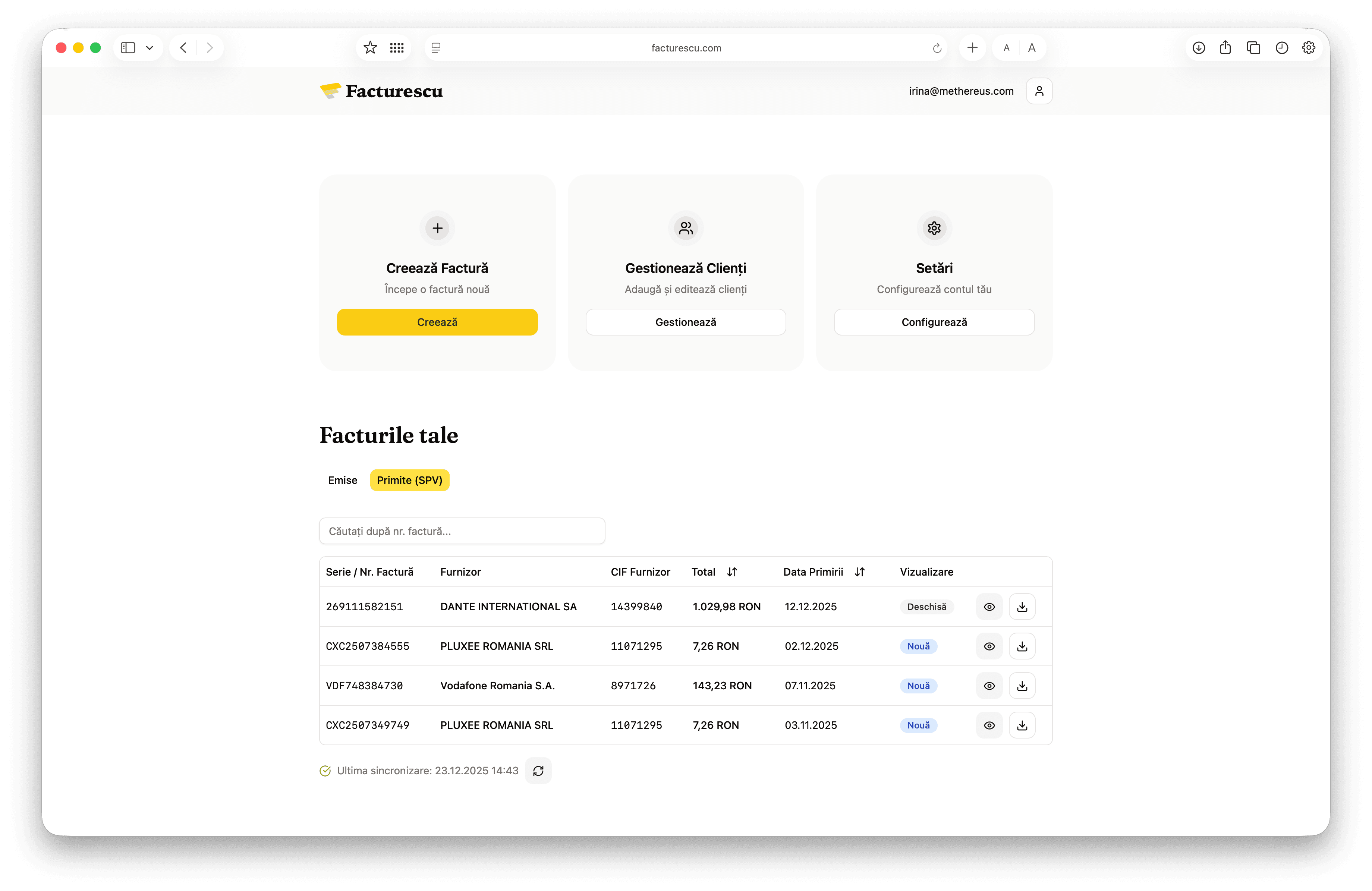The image size is (1372, 891).
Task: Switch to the Emise tab
Action: (342, 479)
